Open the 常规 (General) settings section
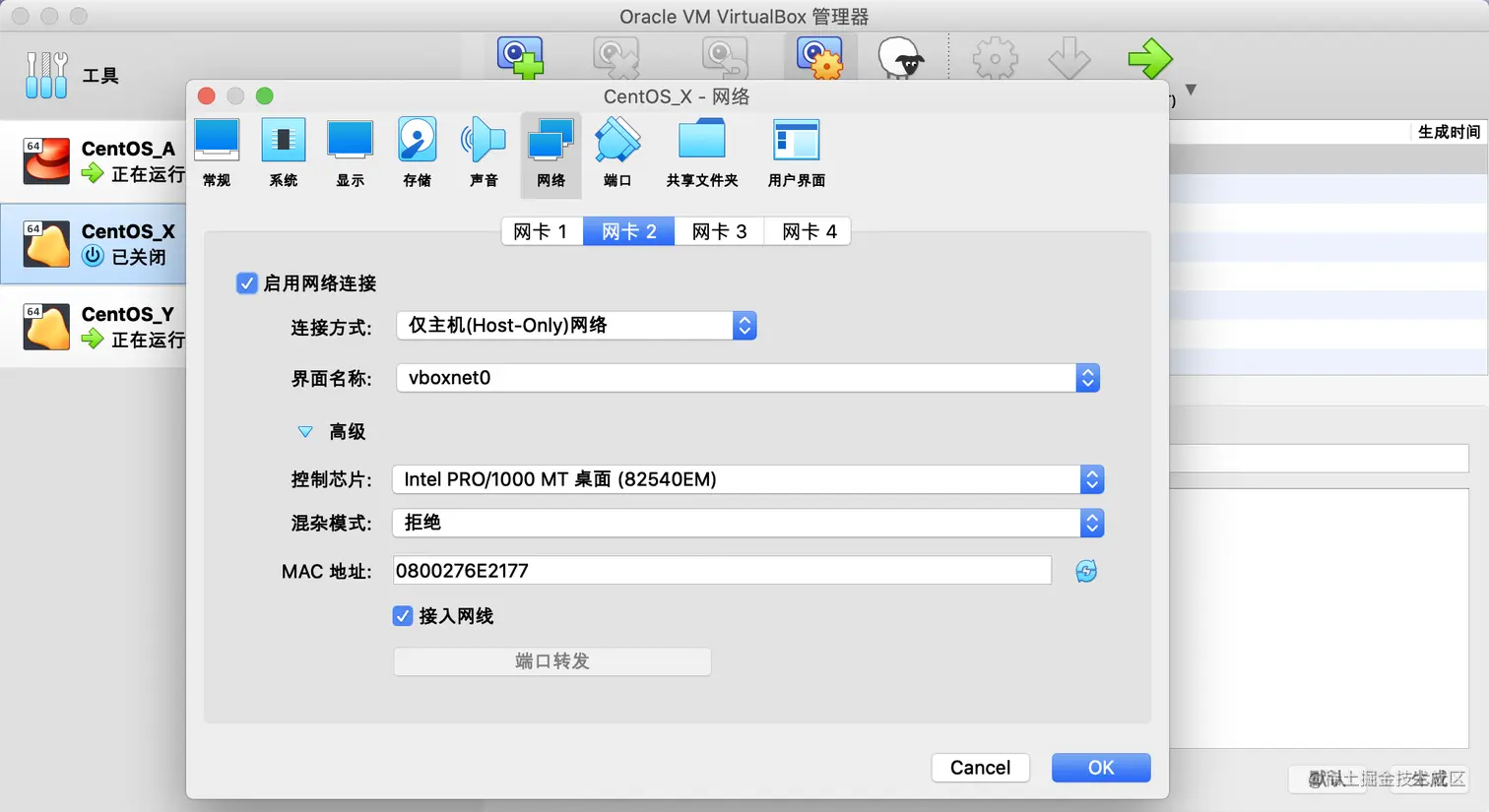 tap(217, 153)
